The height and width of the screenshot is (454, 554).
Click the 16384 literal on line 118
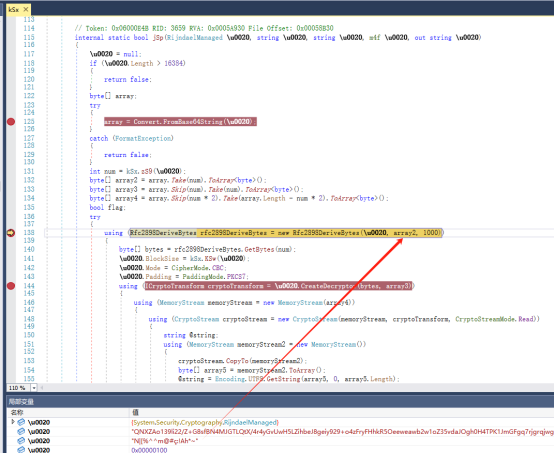click(x=173, y=63)
